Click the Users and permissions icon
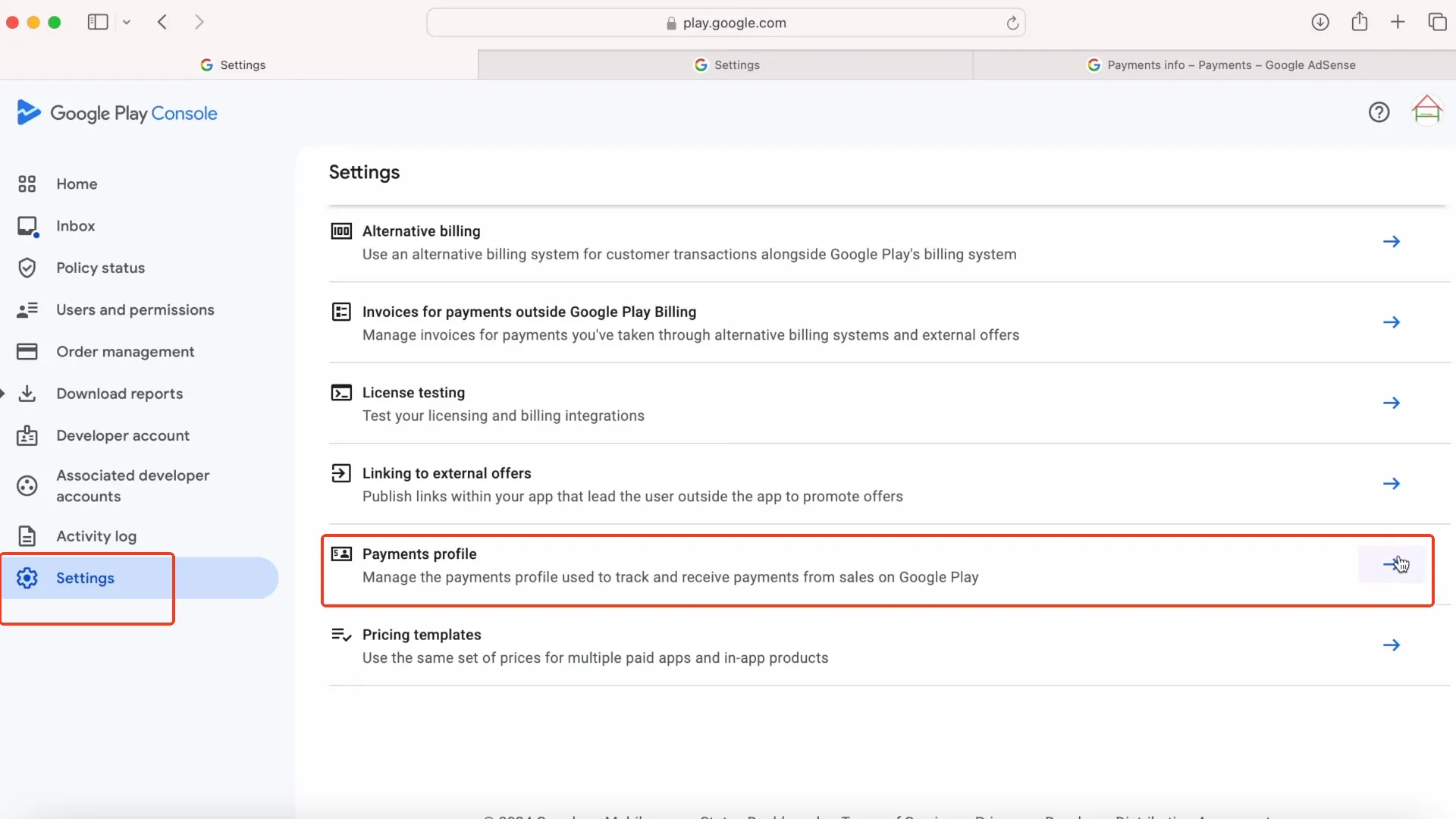The image size is (1456, 819). (27, 310)
